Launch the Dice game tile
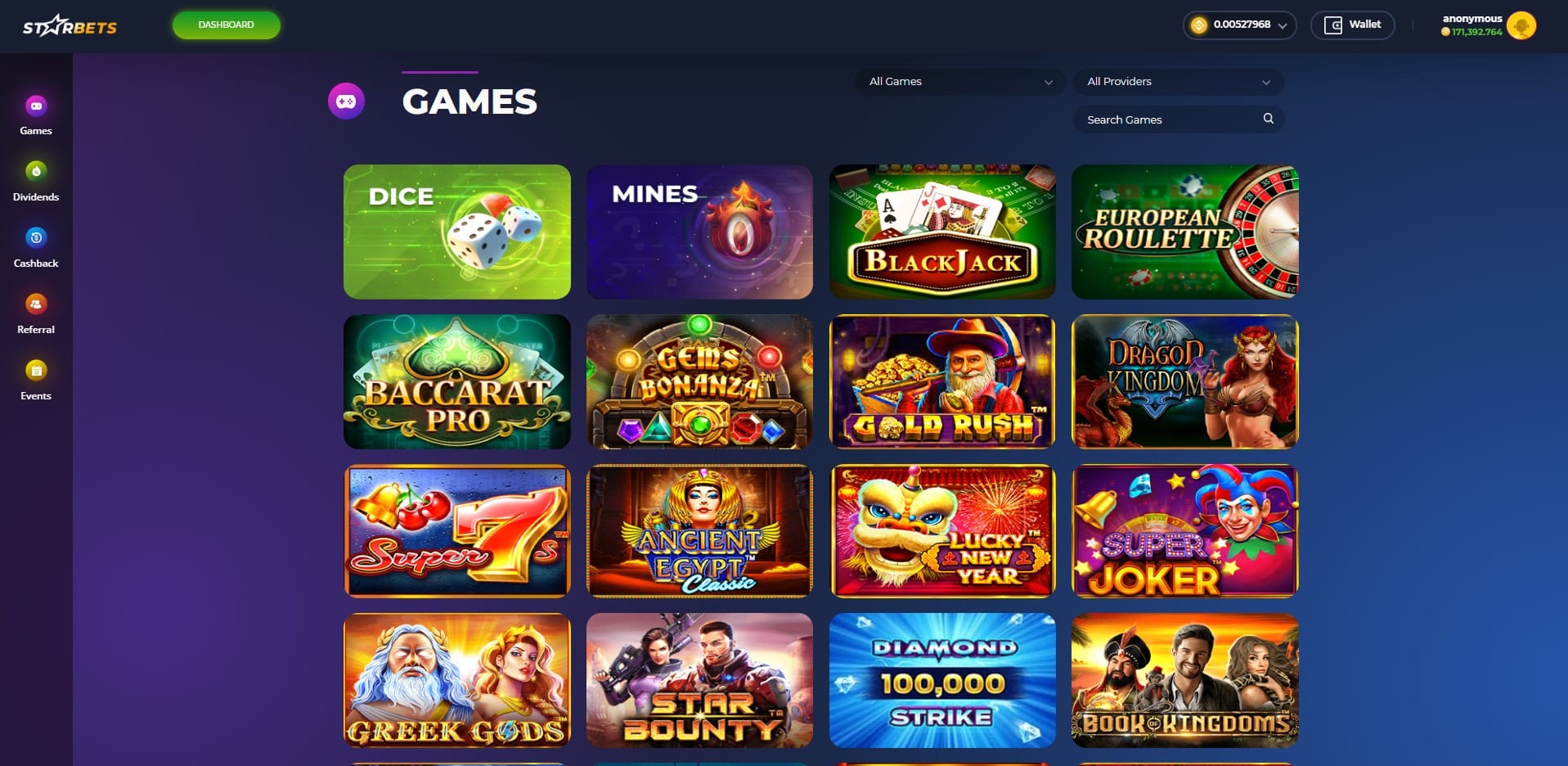The width and height of the screenshot is (1568, 766). click(457, 232)
